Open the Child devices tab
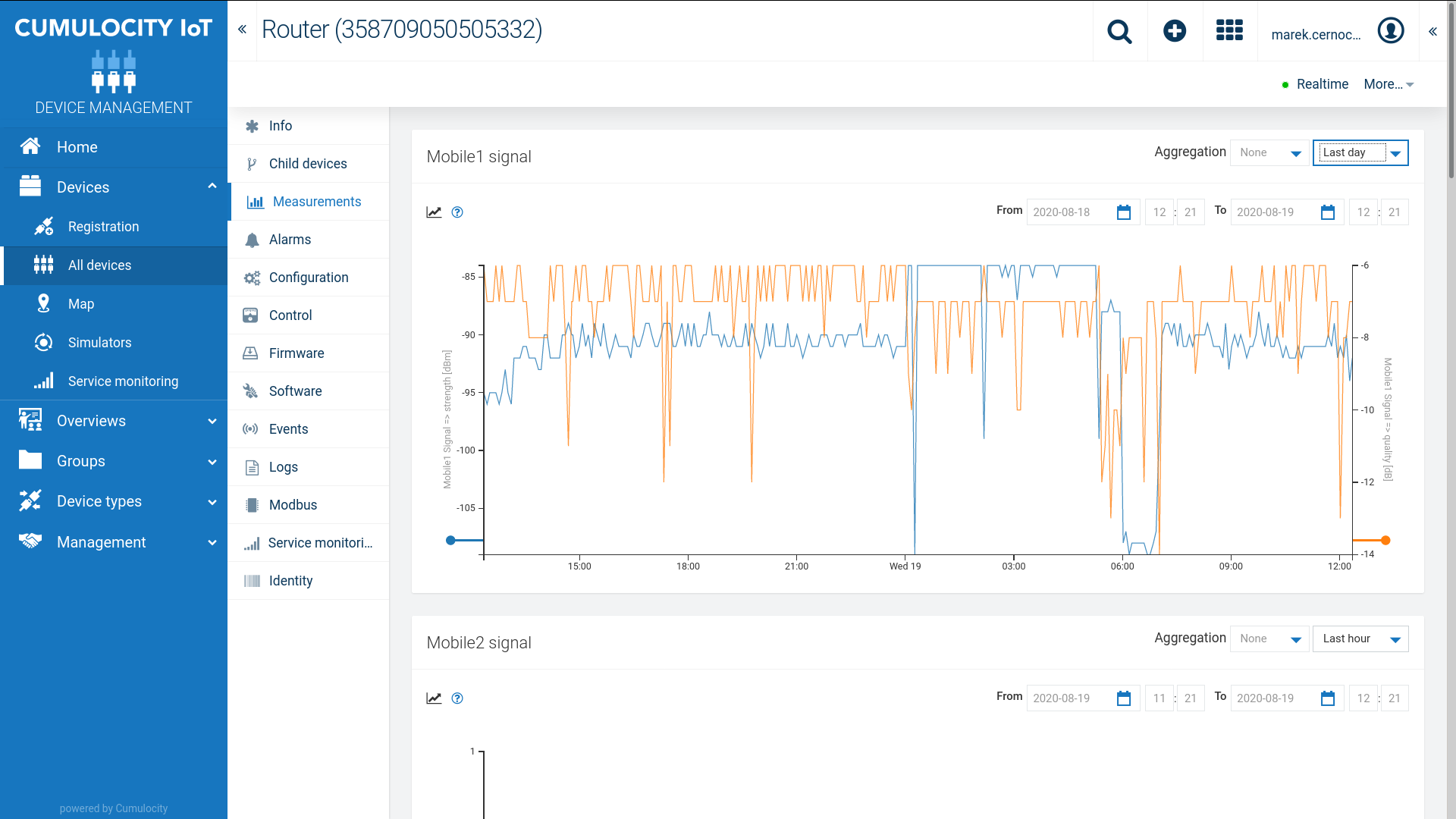Viewport: 1456px width, 819px height. point(309,164)
